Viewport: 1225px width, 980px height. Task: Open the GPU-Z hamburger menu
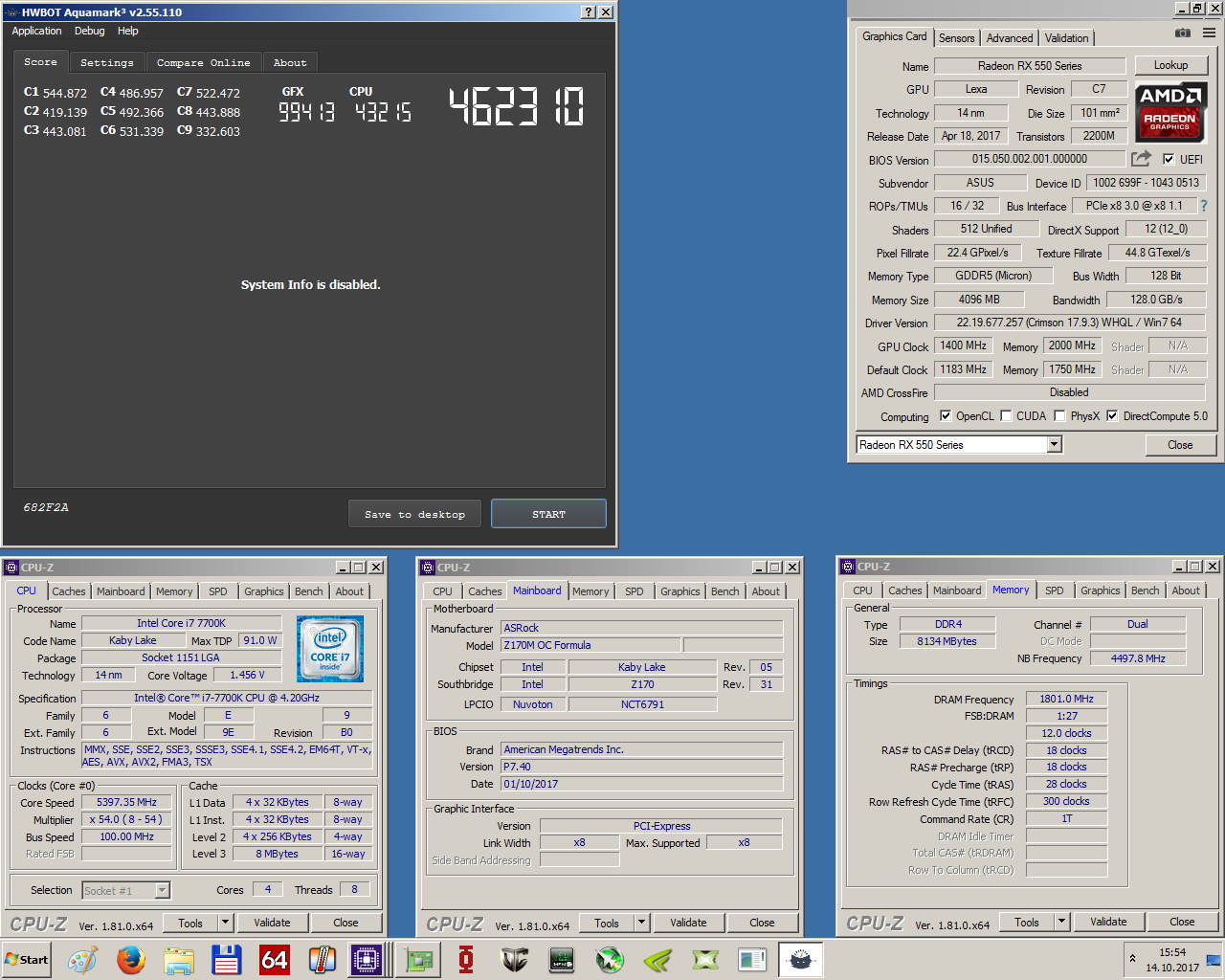(1209, 33)
